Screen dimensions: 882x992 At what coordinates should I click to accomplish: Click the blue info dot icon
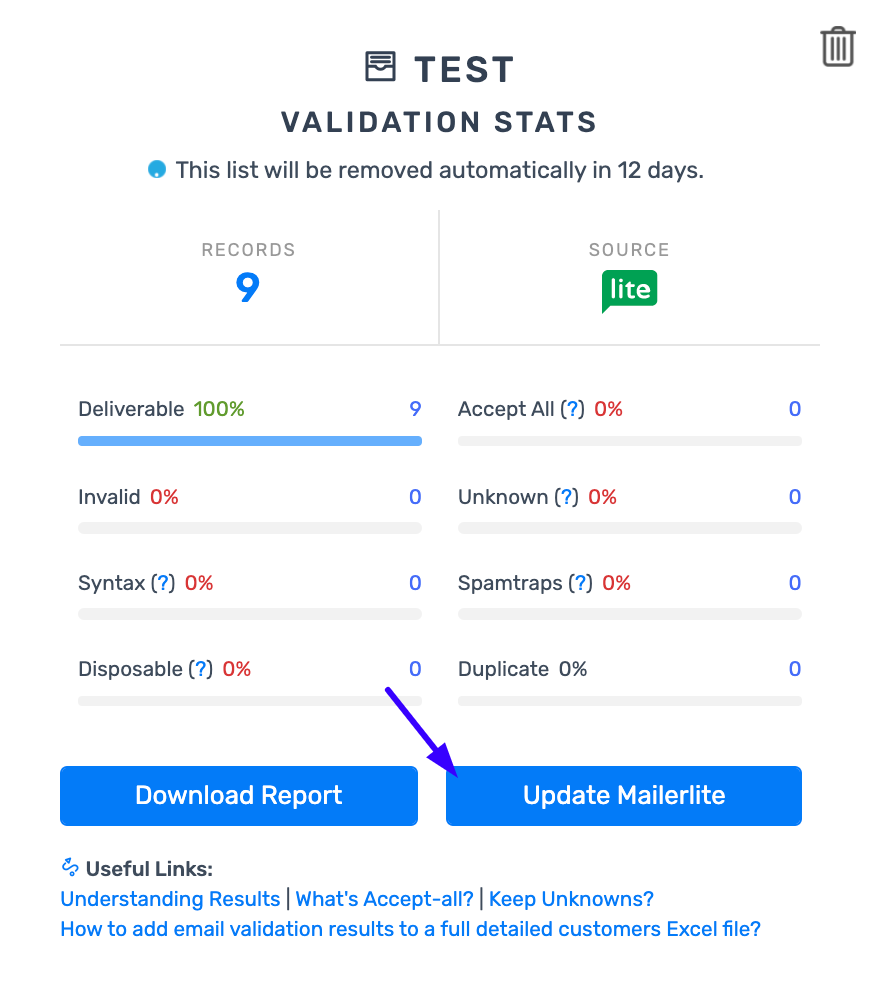pyautogui.click(x=157, y=170)
